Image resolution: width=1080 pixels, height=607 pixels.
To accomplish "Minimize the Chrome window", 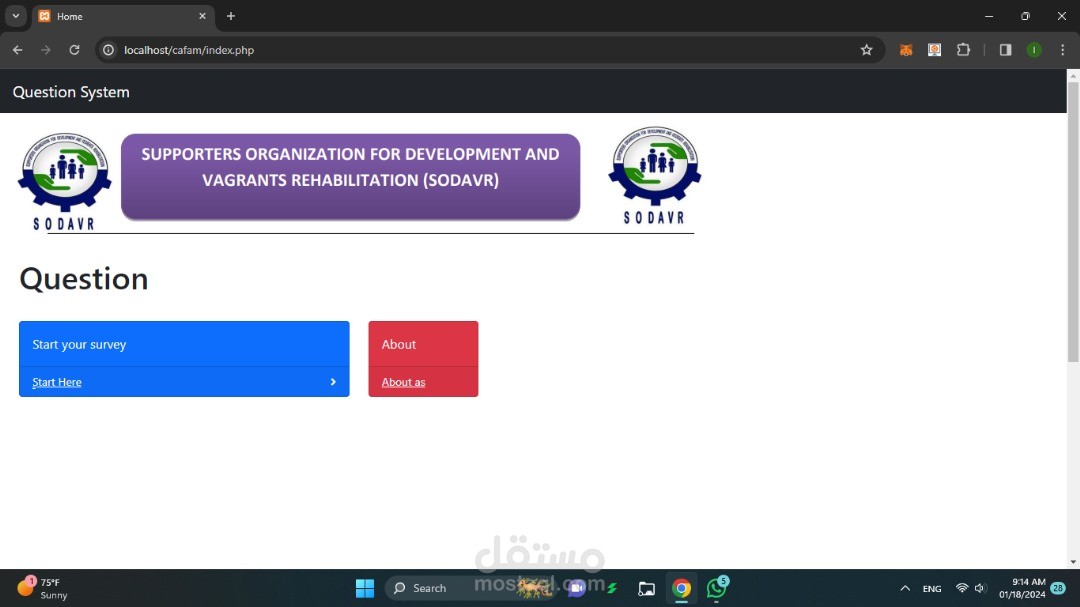I will tap(989, 16).
